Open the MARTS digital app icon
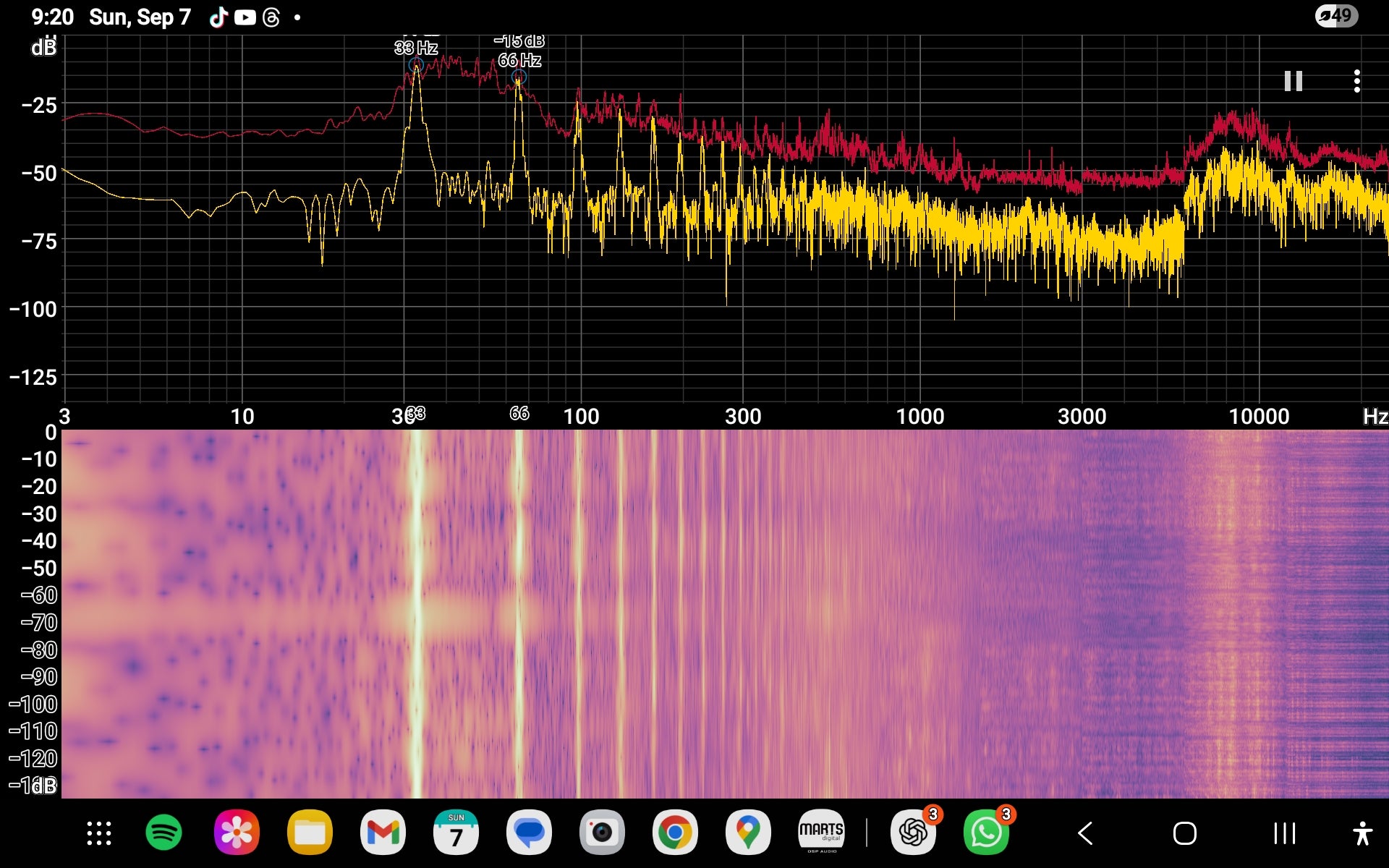 click(821, 833)
